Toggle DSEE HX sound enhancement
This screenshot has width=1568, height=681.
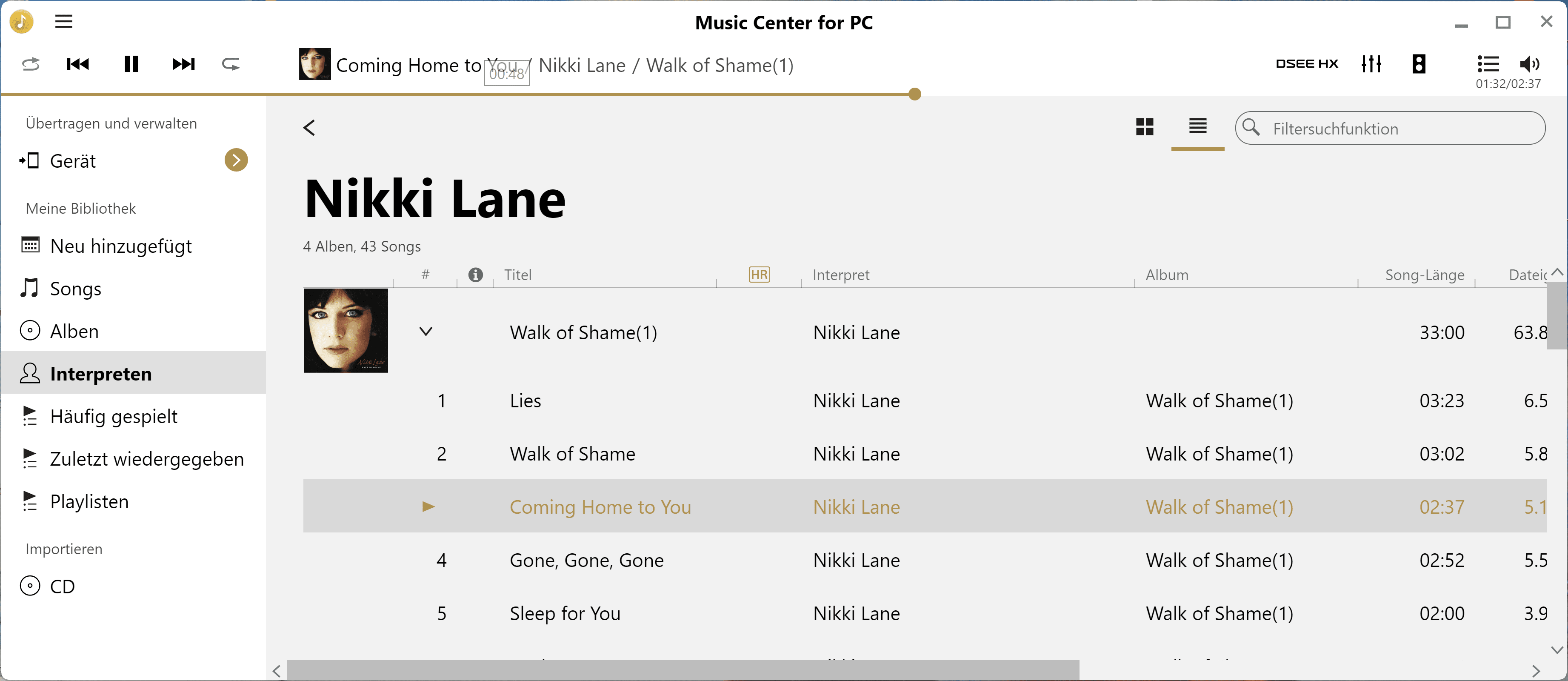click(1306, 64)
